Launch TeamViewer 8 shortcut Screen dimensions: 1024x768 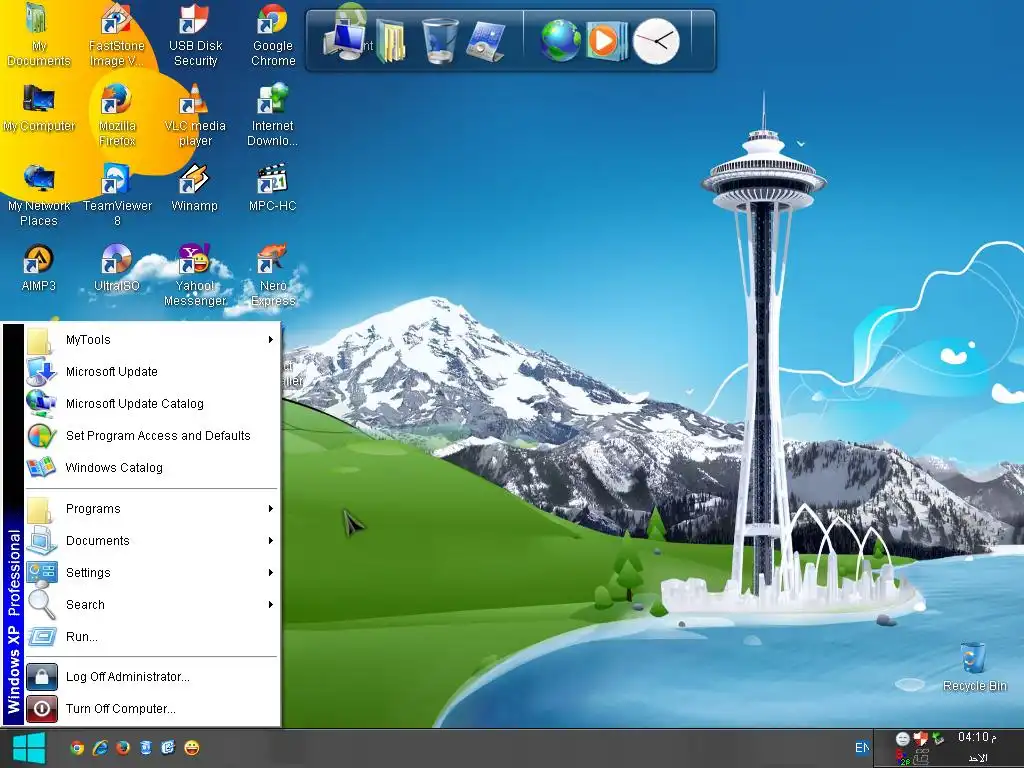pyautogui.click(x=117, y=195)
